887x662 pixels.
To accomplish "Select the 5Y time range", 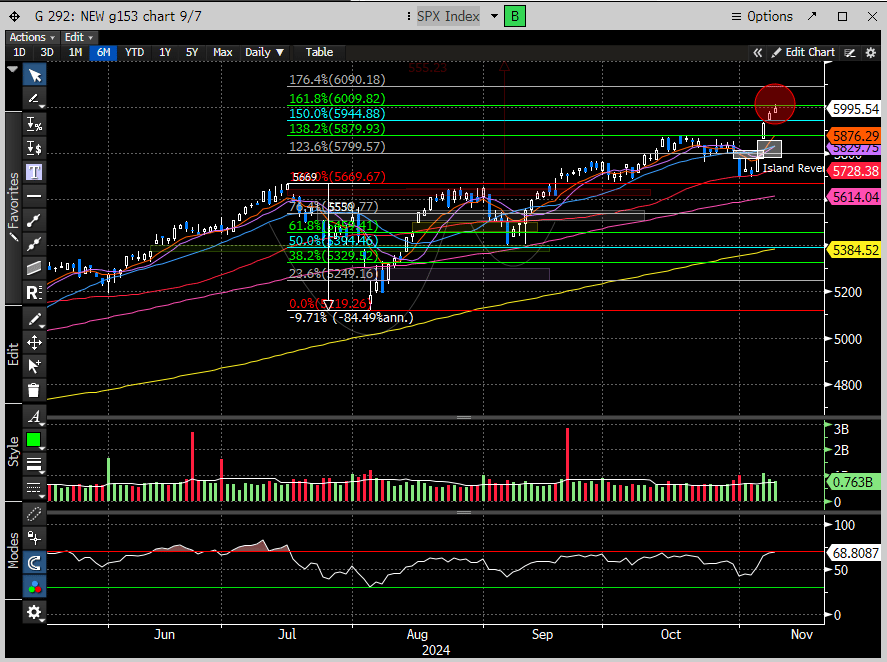I will point(192,53).
